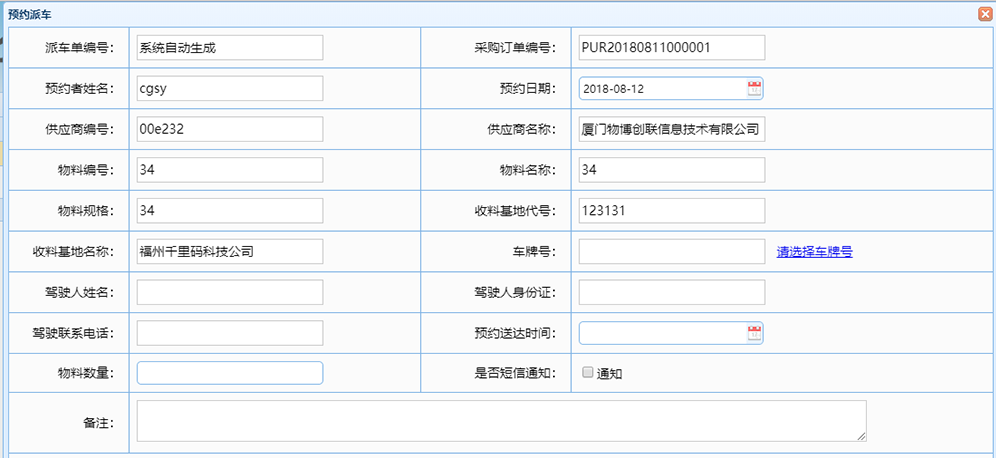The height and width of the screenshot is (458, 996).
Task: Select the 收料基地名称 field 福州千里码科技公司
Action: [x=229, y=252]
